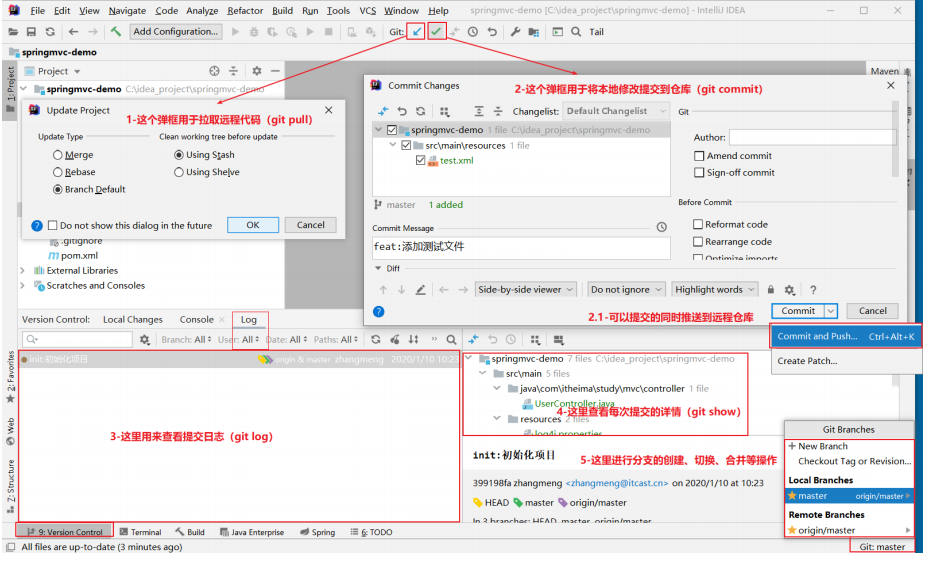Click the Diff lock scrolling icon
Screen dimensions: 928x567
point(771,289)
